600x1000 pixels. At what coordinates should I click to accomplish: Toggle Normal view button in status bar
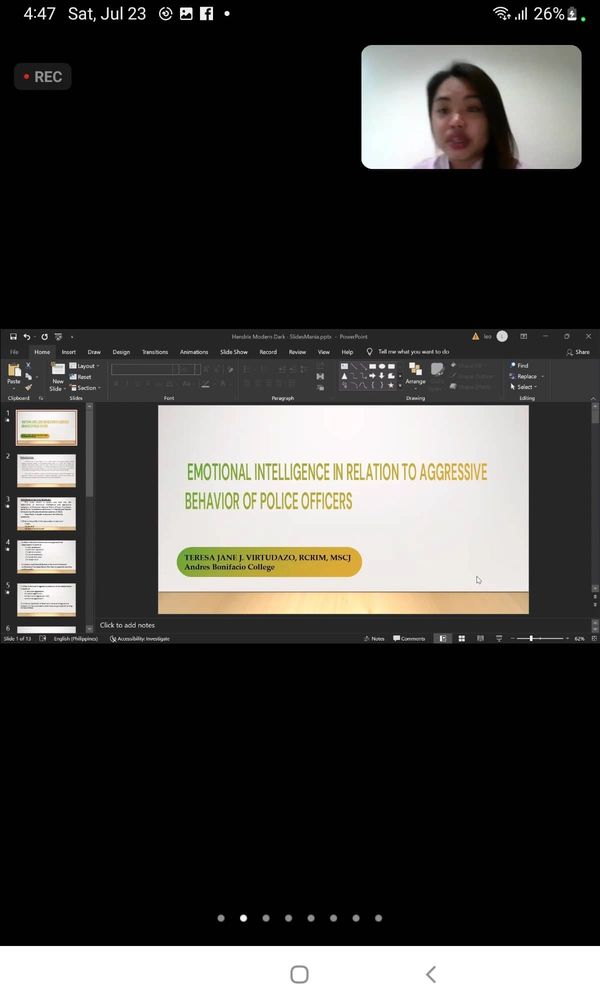point(442,638)
